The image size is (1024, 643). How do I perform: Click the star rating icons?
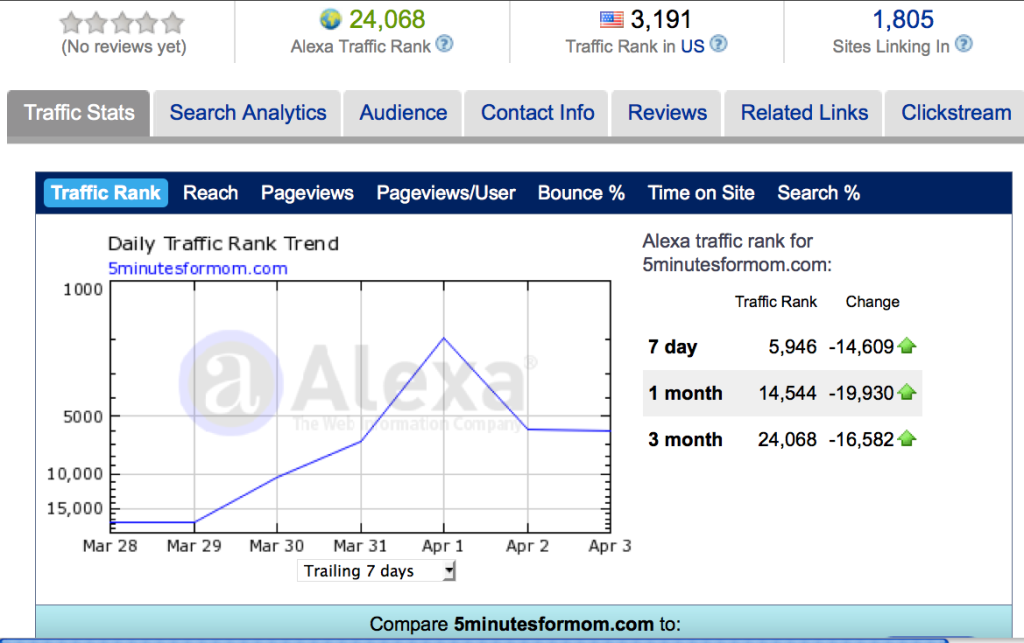click(122, 23)
